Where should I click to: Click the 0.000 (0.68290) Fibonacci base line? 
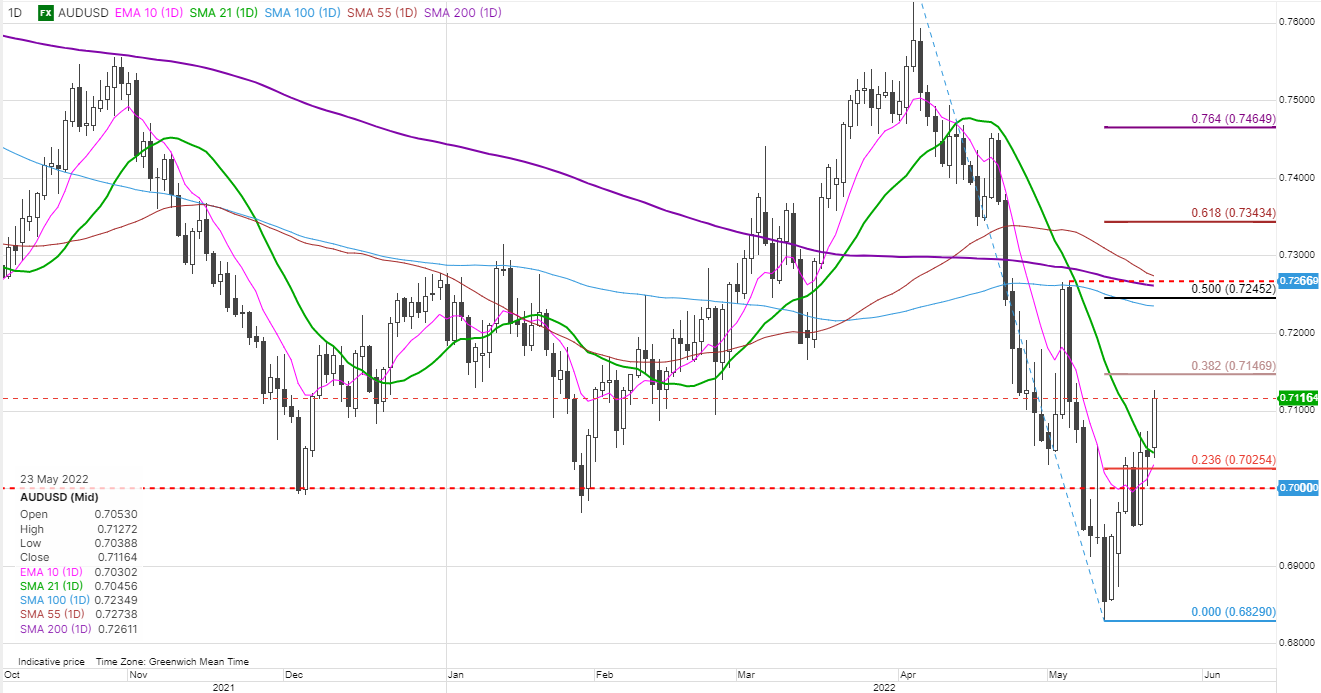click(1233, 611)
